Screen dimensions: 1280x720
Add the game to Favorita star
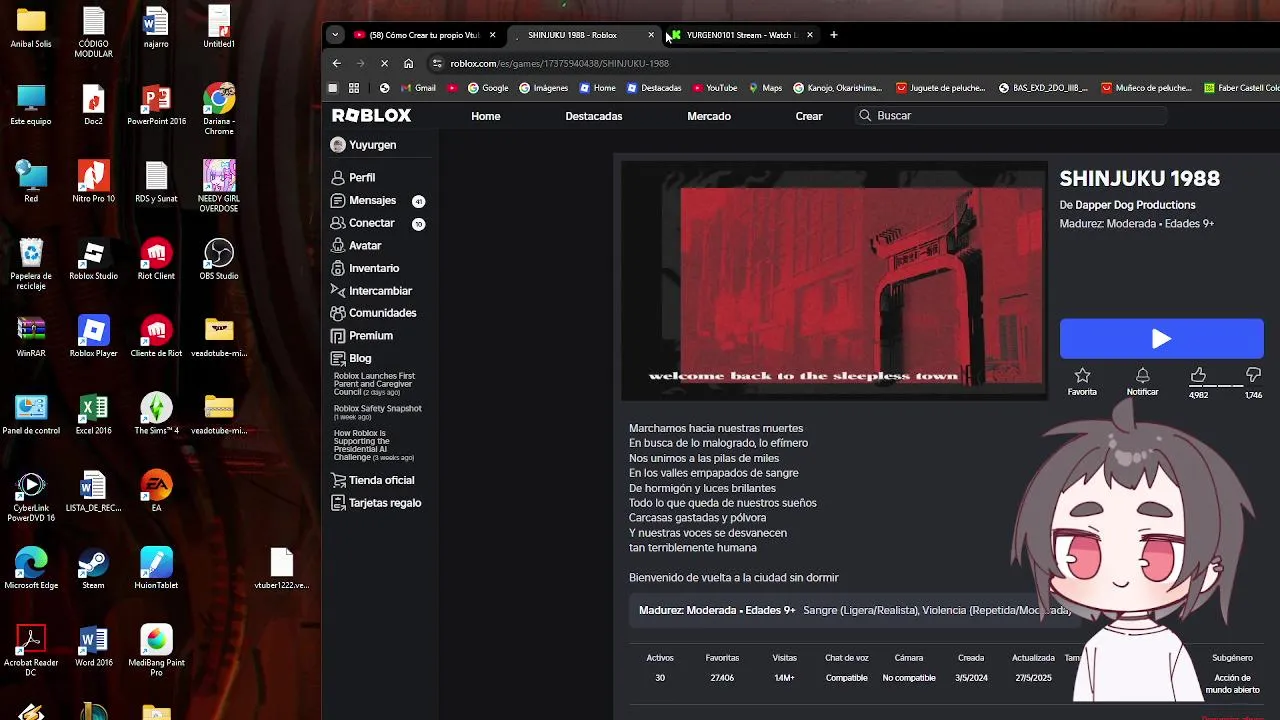[x=1082, y=380]
